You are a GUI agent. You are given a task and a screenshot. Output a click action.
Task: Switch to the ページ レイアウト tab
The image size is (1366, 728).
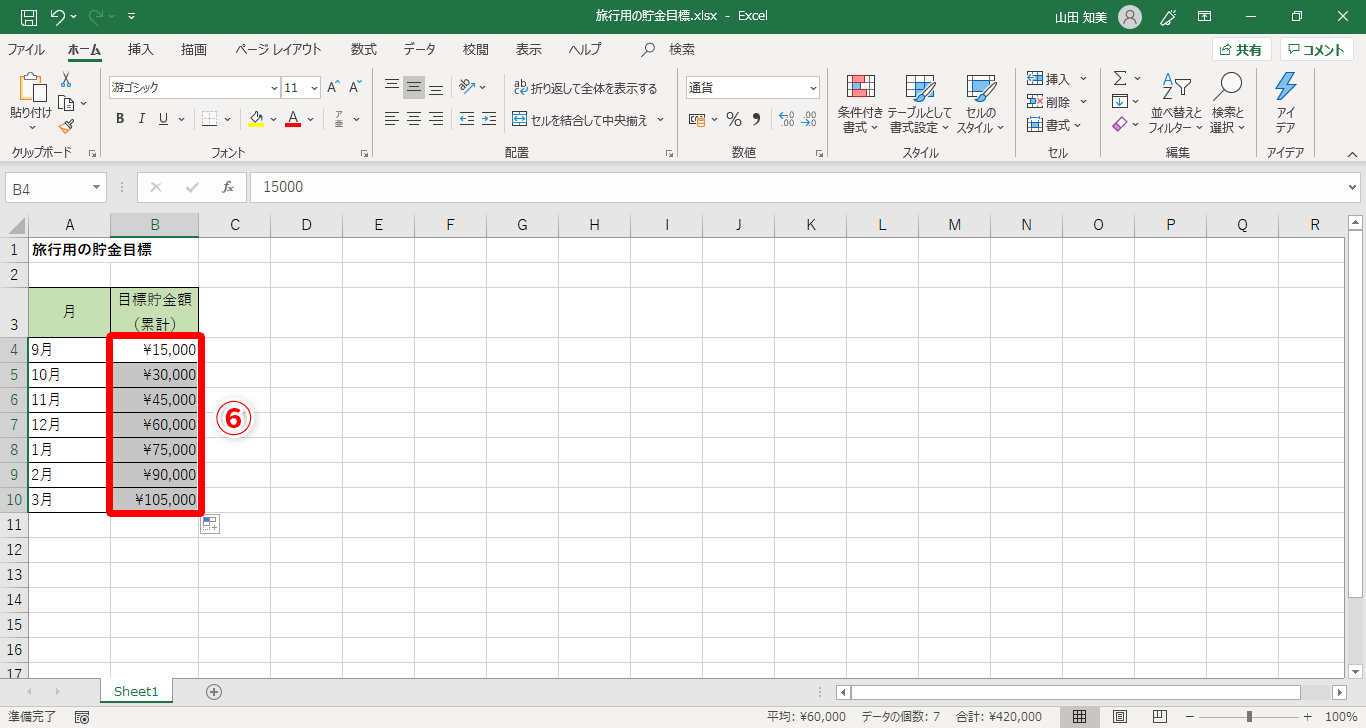pyautogui.click(x=279, y=49)
